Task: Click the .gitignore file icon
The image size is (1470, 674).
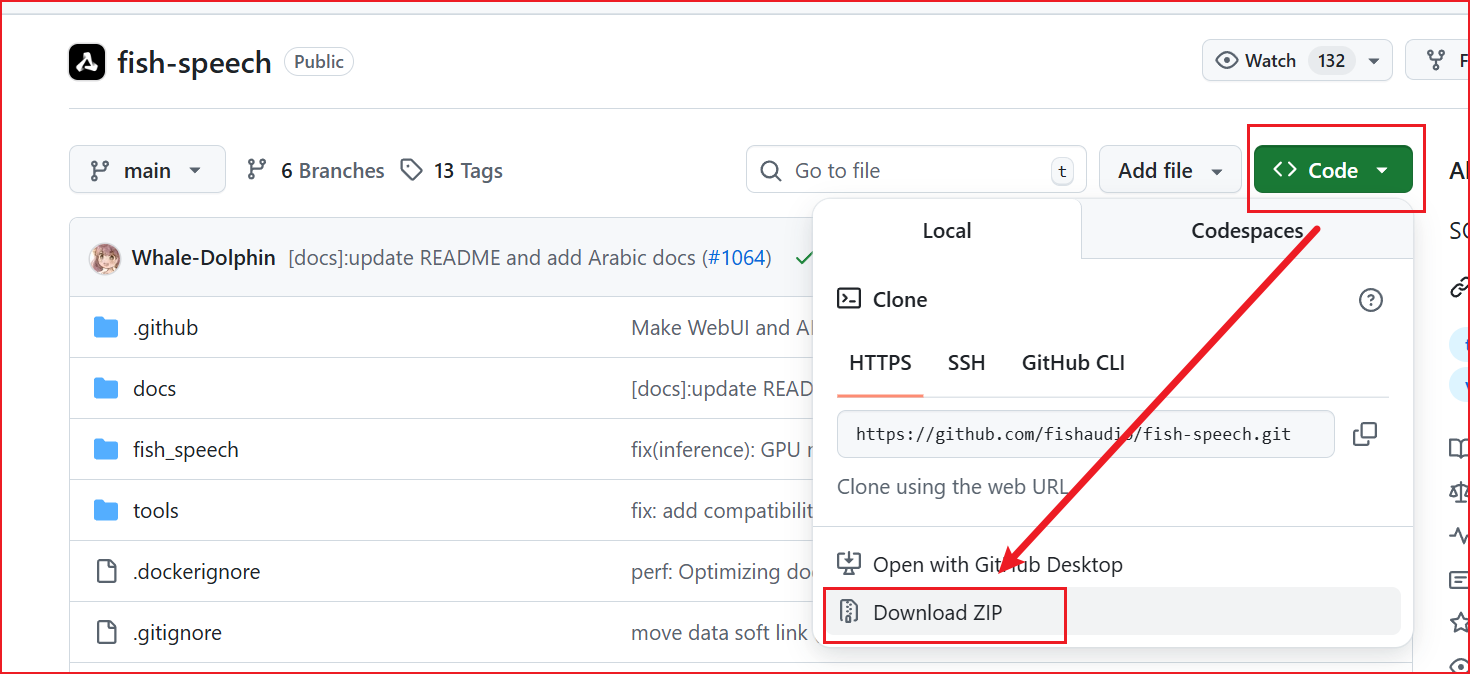Action: [x=106, y=632]
